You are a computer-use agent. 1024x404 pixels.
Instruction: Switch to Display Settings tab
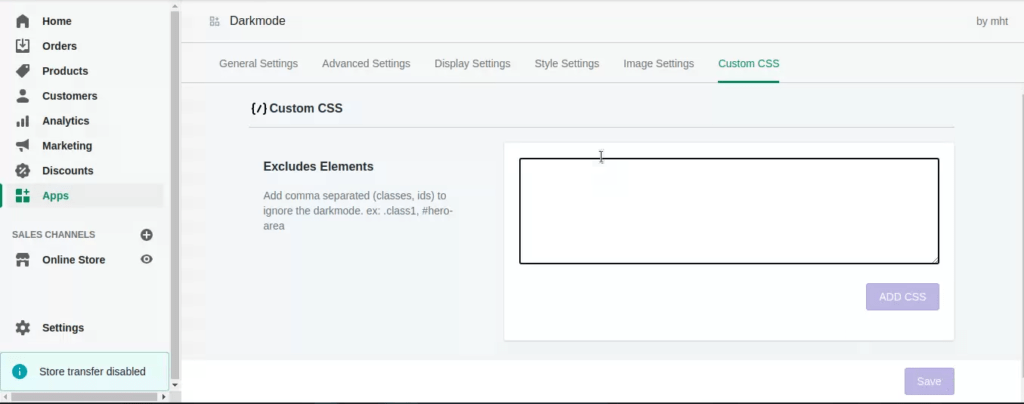pyautogui.click(x=472, y=63)
